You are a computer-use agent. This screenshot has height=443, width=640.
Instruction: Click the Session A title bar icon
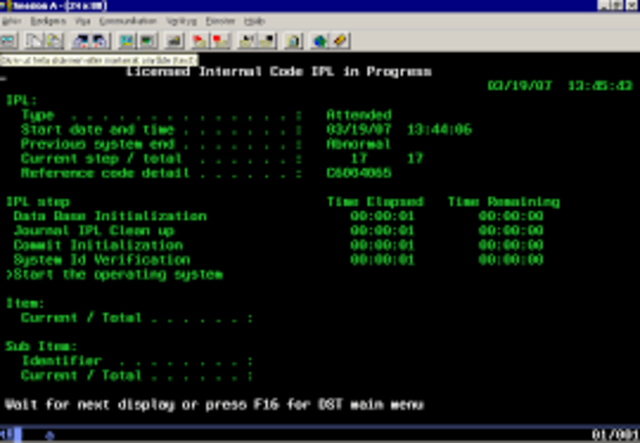click(x=6, y=6)
